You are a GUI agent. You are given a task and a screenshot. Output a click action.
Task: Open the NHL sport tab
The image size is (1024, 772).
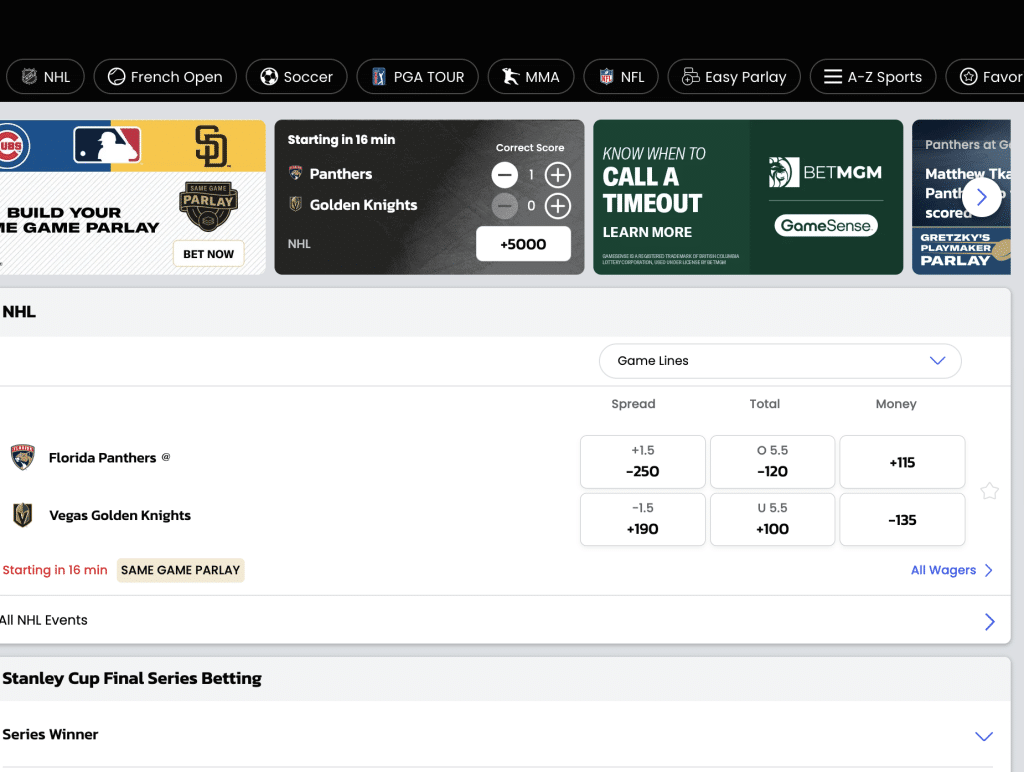45,77
